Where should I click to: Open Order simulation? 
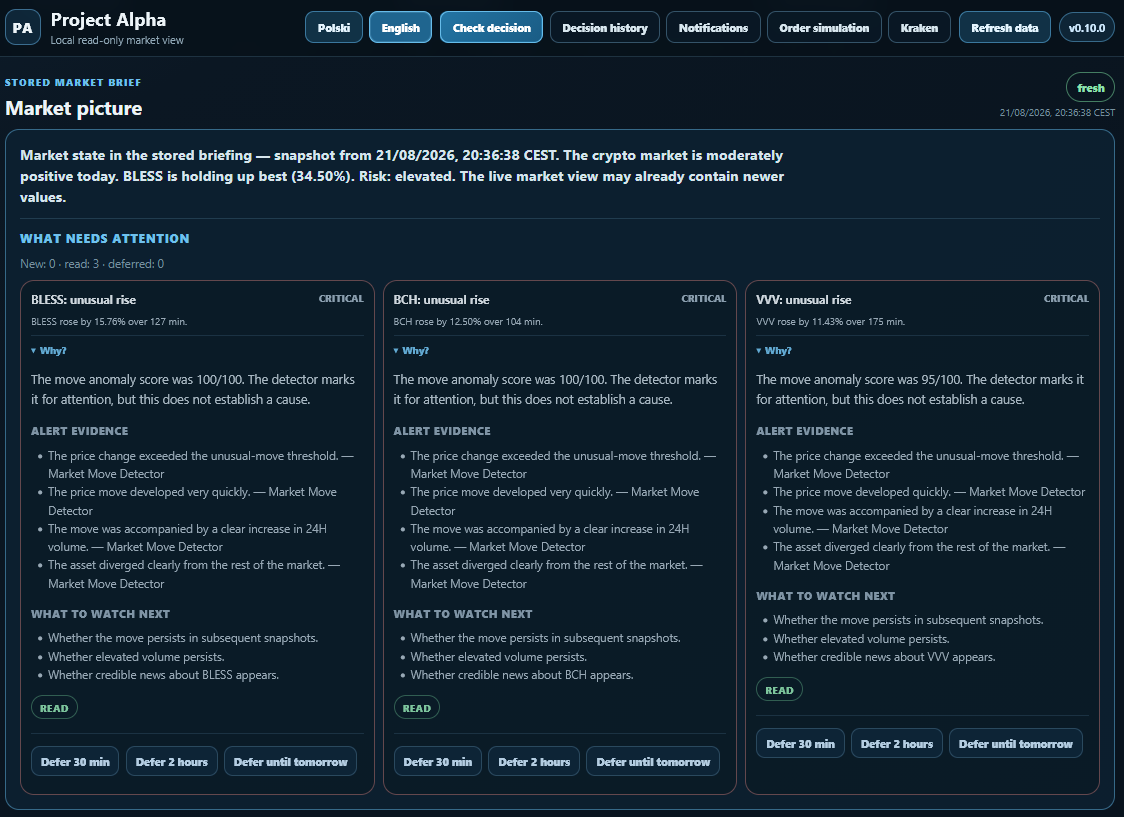point(824,28)
